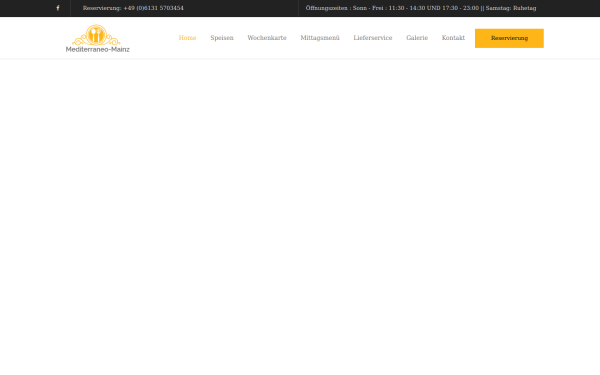Go to the Home menu item
This screenshot has height=375, width=600.
point(188,38)
